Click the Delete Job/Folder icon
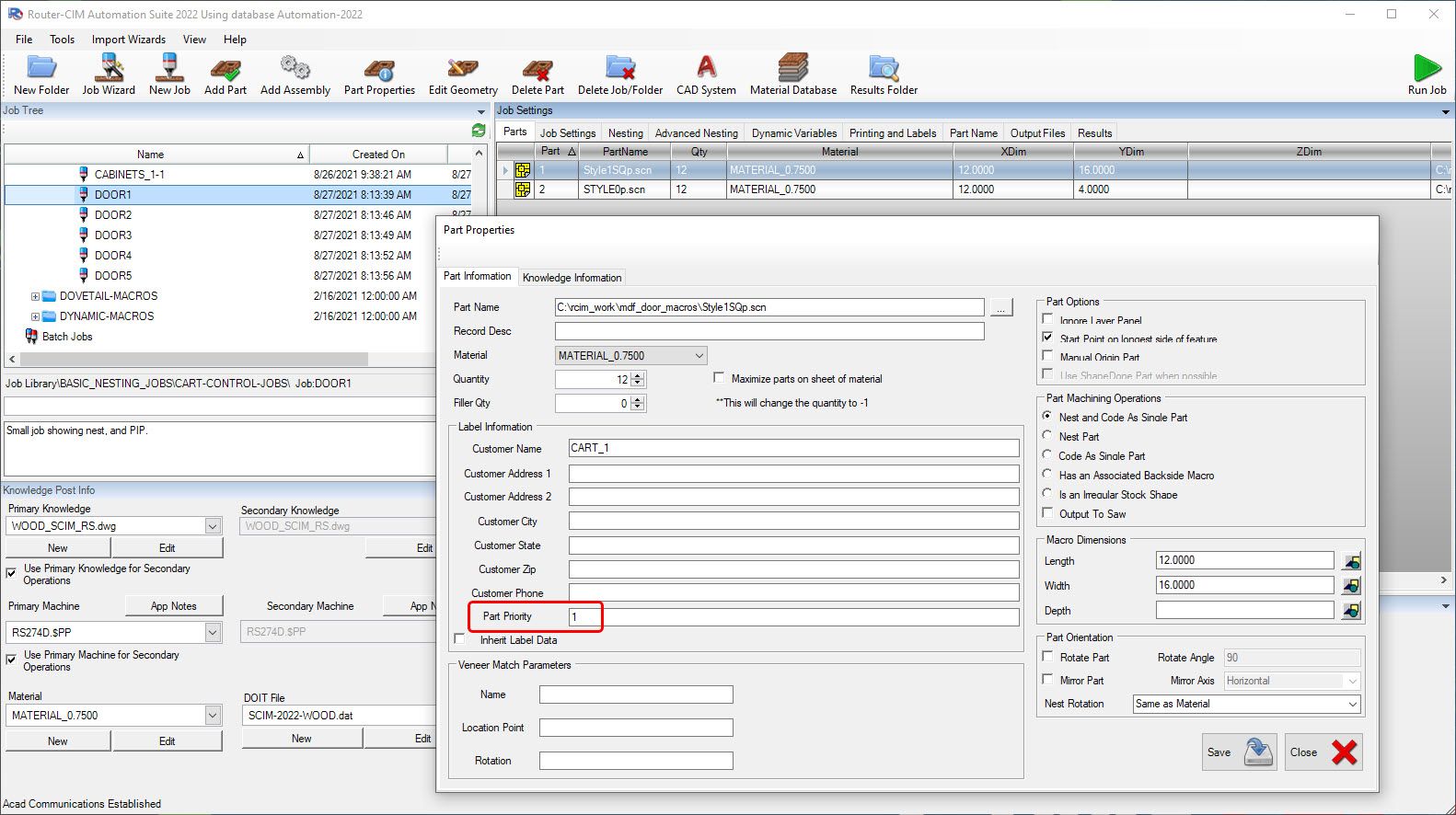This screenshot has height=815, width=1456. pyautogui.click(x=620, y=74)
